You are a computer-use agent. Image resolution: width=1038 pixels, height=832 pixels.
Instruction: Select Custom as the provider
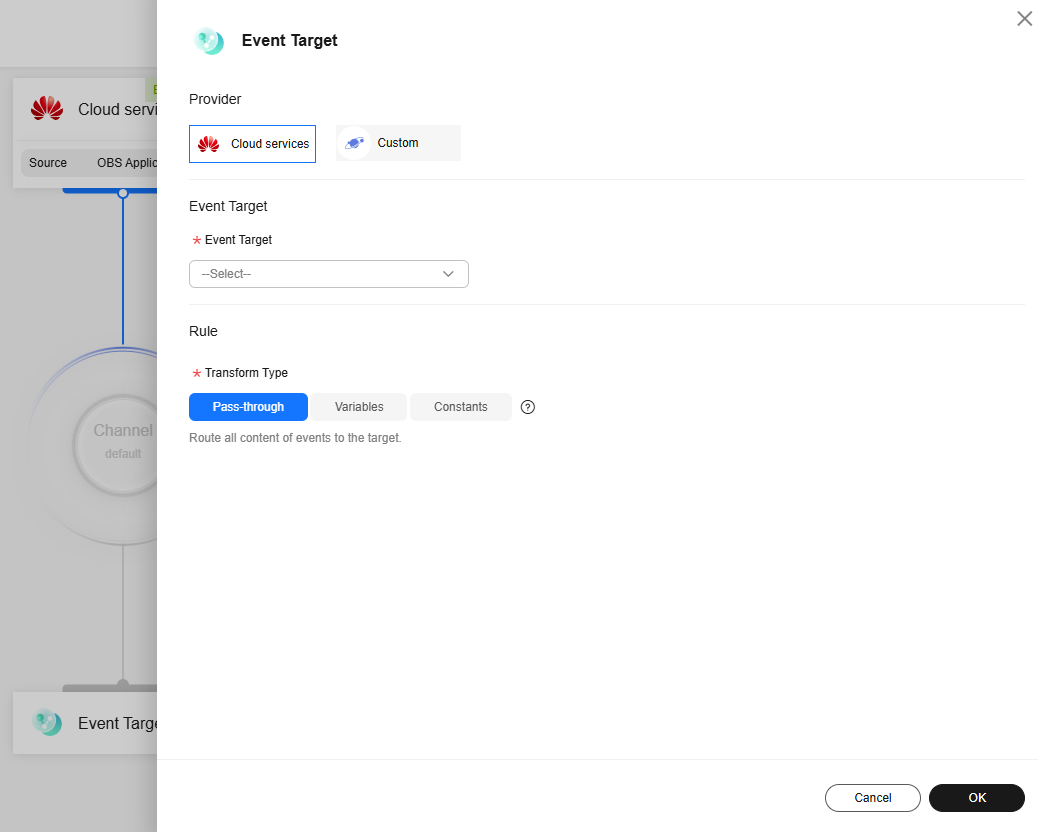point(398,143)
